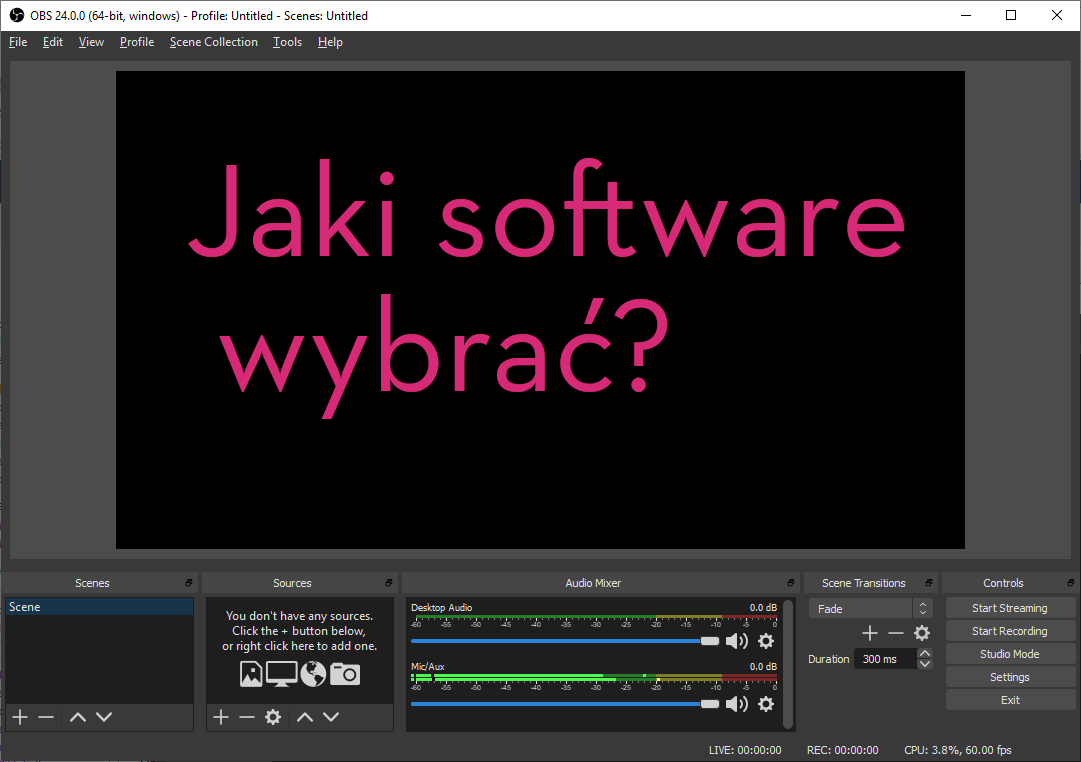Remove source with minus icon
This screenshot has width=1081, height=762.
(247, 717)
